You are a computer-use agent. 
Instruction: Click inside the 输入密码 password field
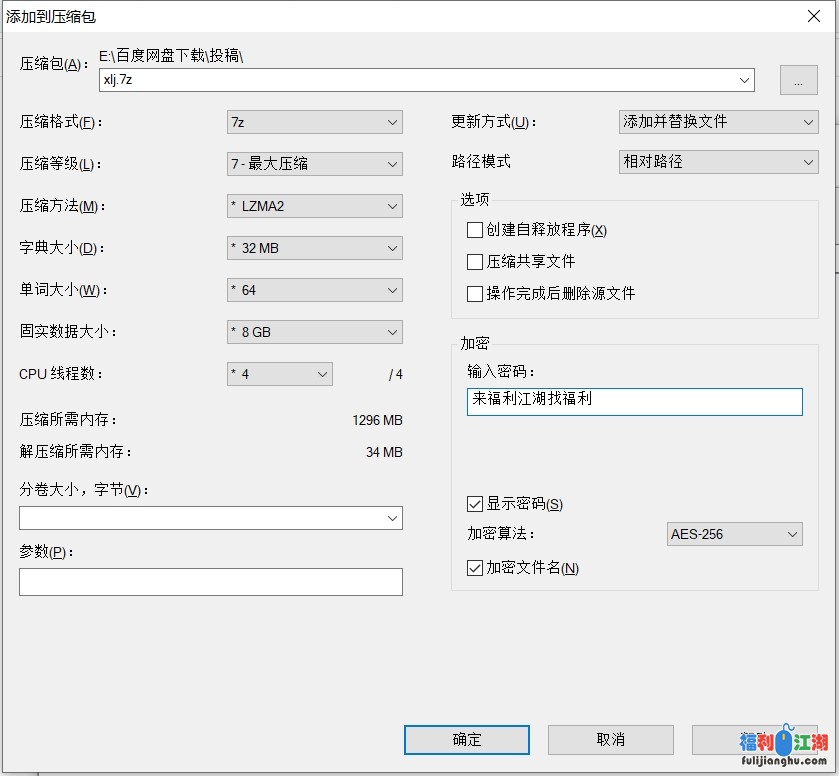[x=634, y=401]
